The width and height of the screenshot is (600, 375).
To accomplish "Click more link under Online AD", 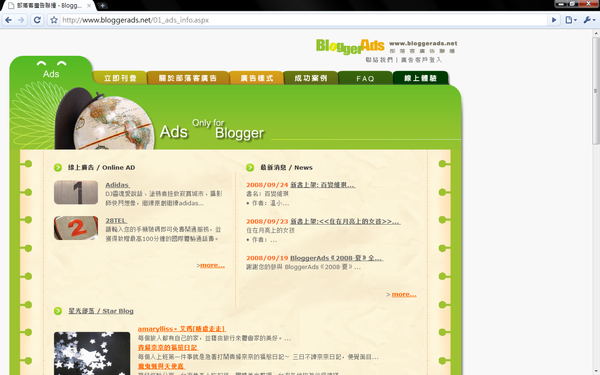I will pyautogui.click(x=212, y=265).
